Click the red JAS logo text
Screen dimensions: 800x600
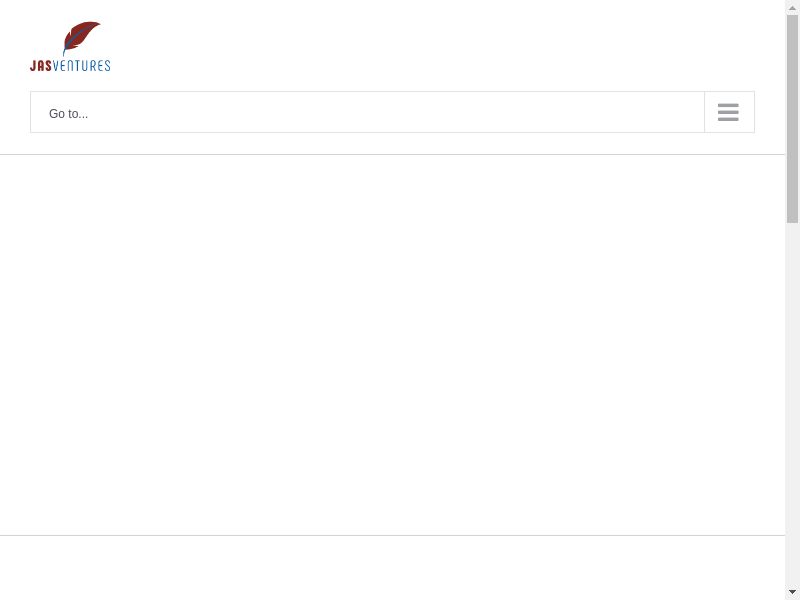[x=41, y=66]
